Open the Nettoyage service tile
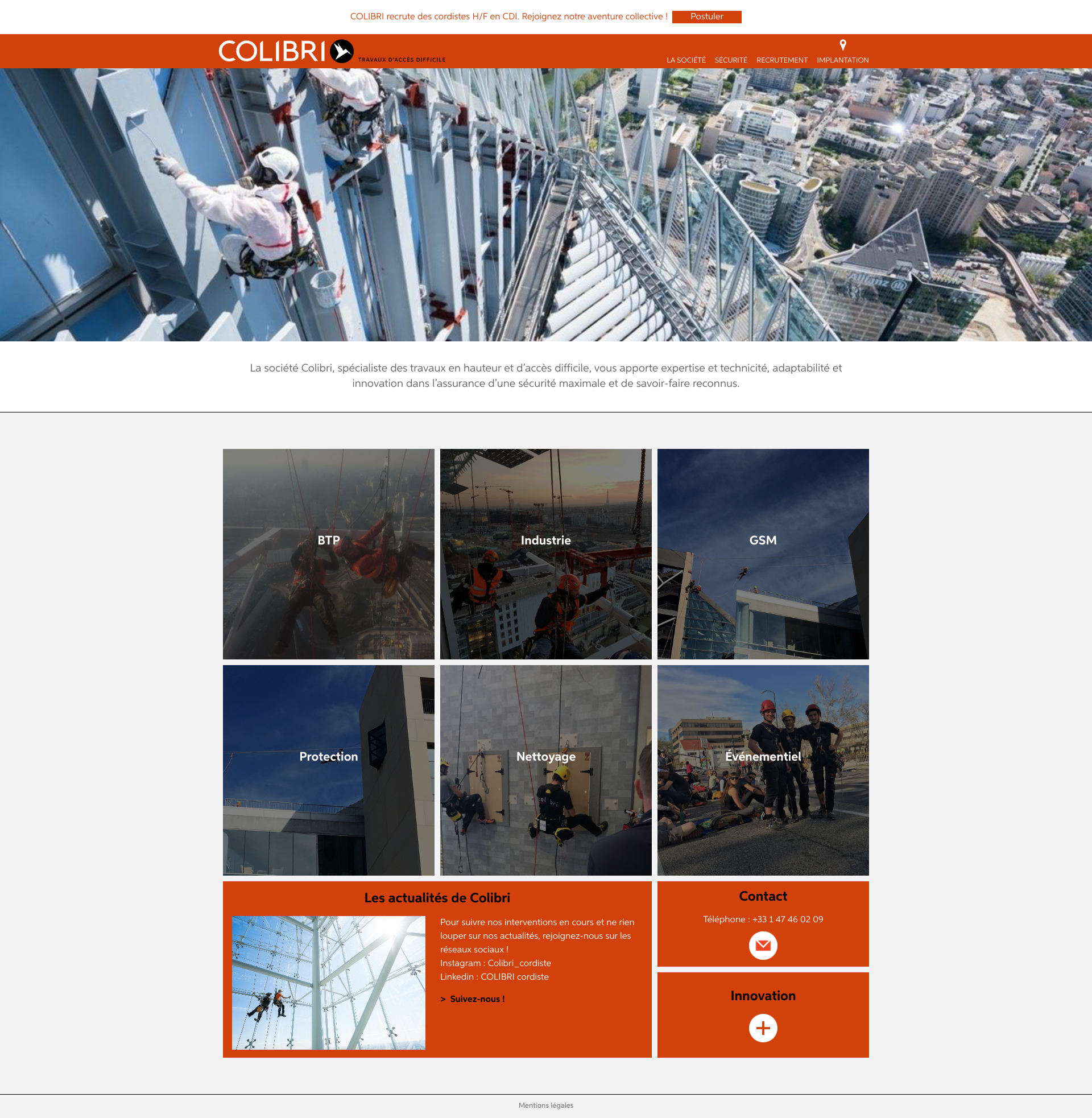Image resolution: width=1092 pixels, height=1118 pixels. (545, 770)
